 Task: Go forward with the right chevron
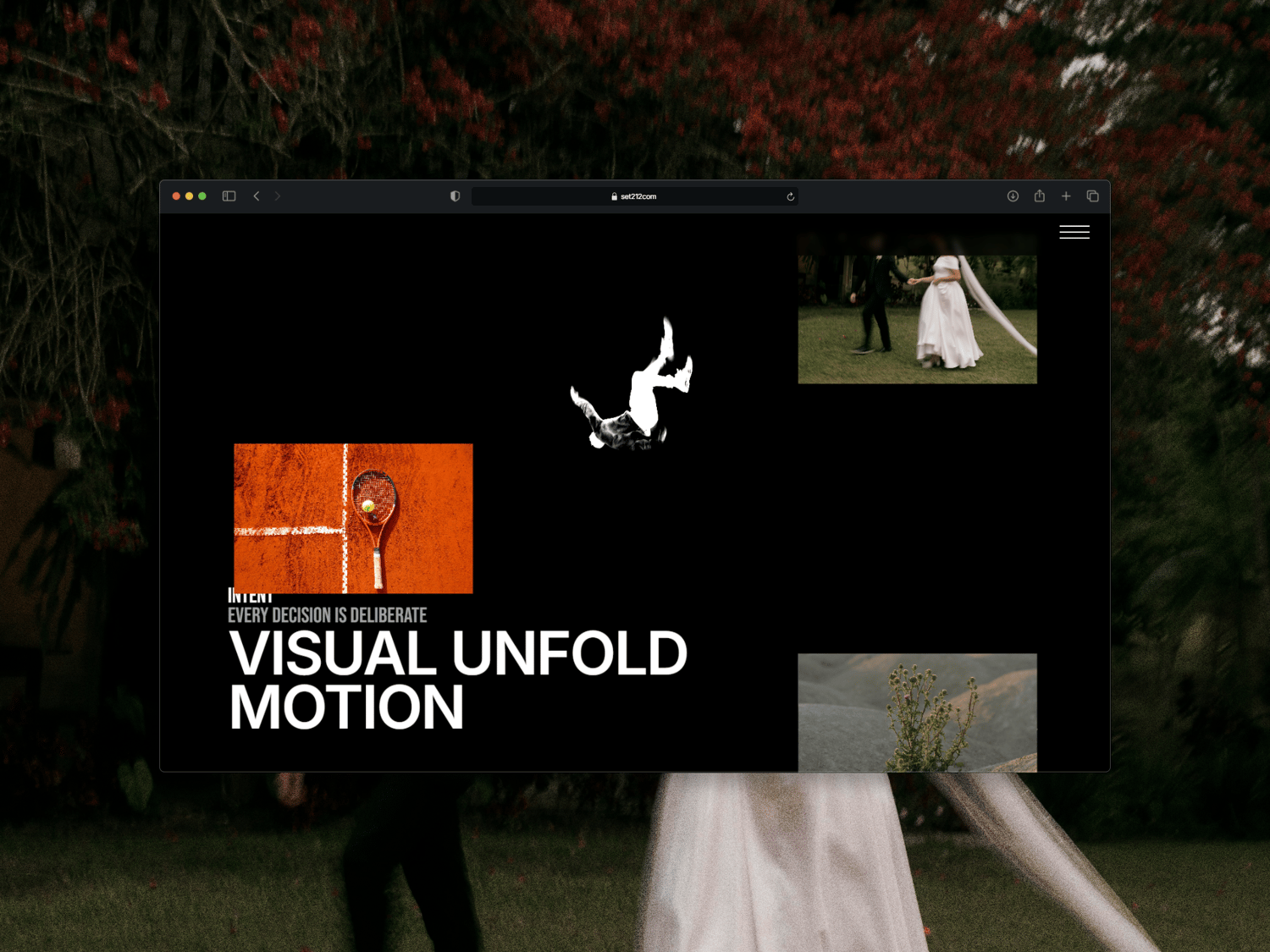(x=277, y=196)
